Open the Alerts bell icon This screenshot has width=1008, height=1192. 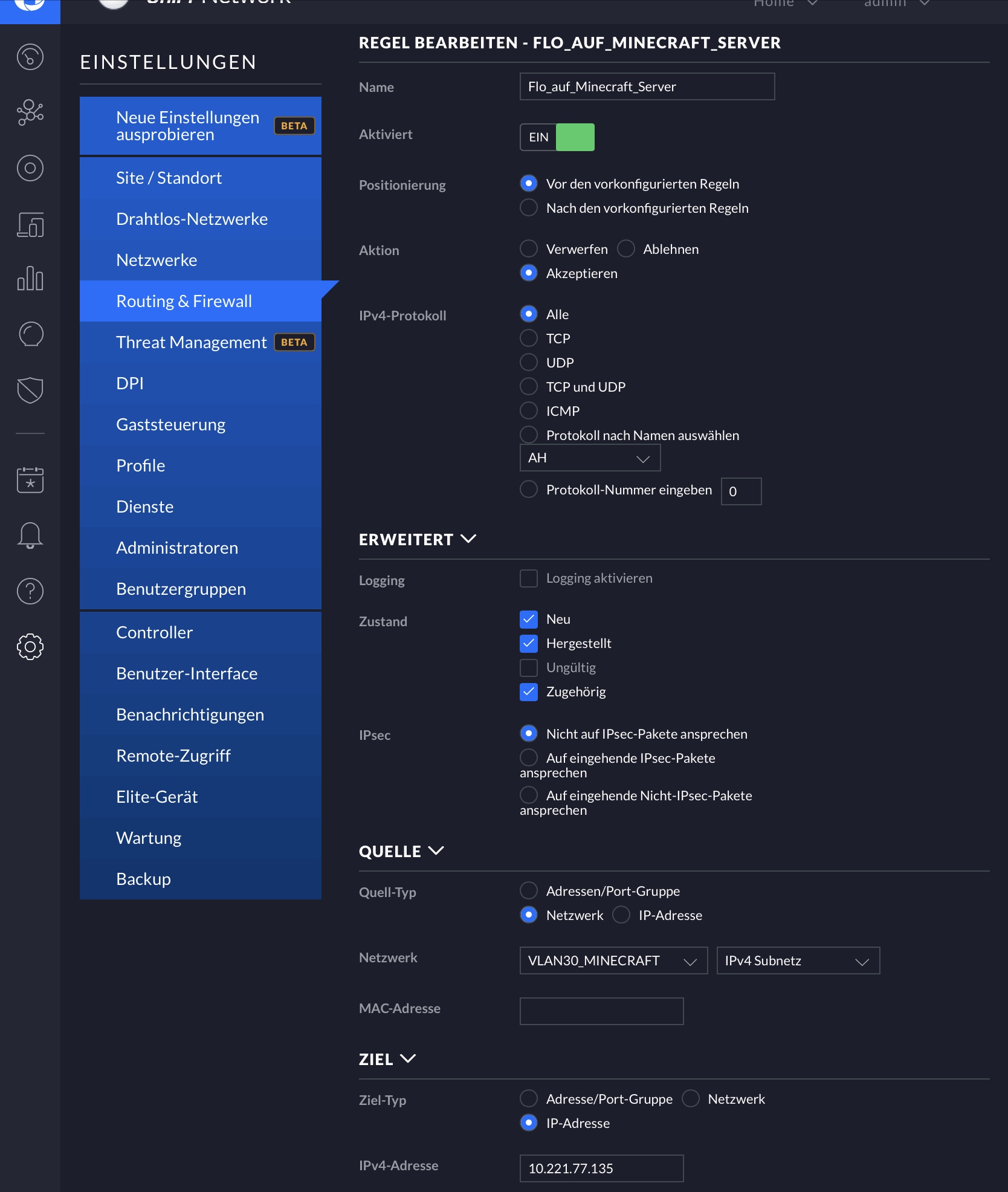tap(30, 536)
